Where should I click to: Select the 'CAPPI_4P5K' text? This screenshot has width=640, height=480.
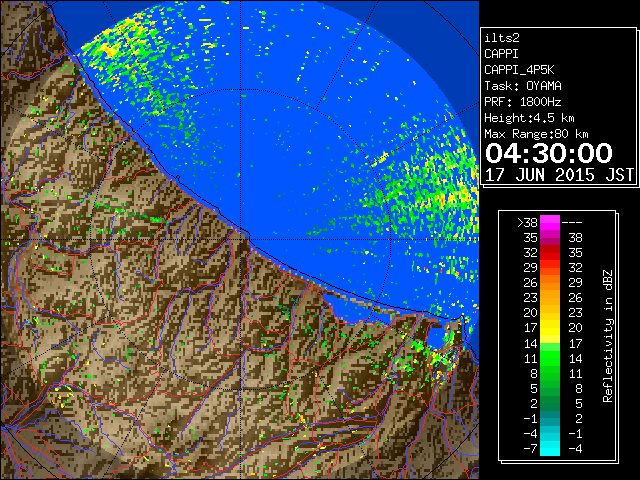click(x=519, y=70)
